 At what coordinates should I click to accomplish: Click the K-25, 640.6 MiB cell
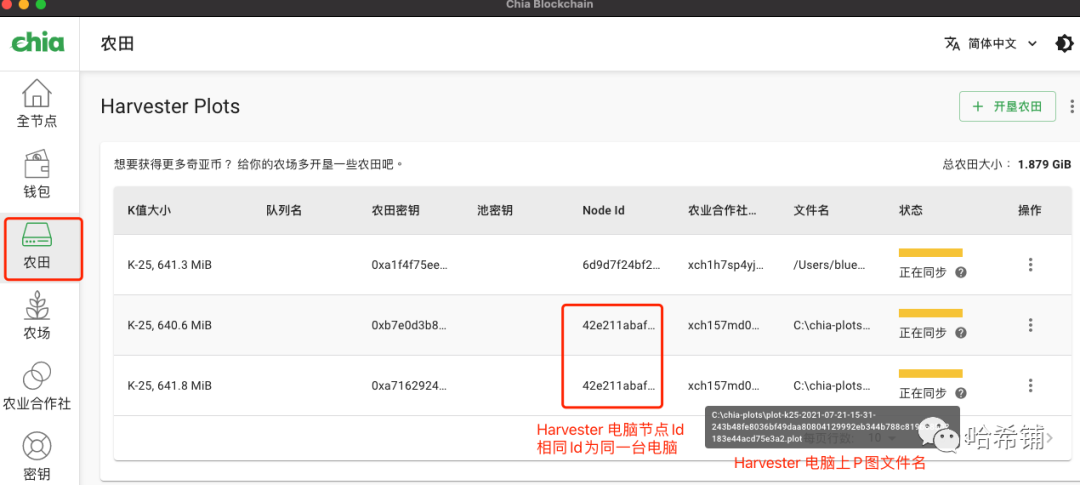click(169, 325)
